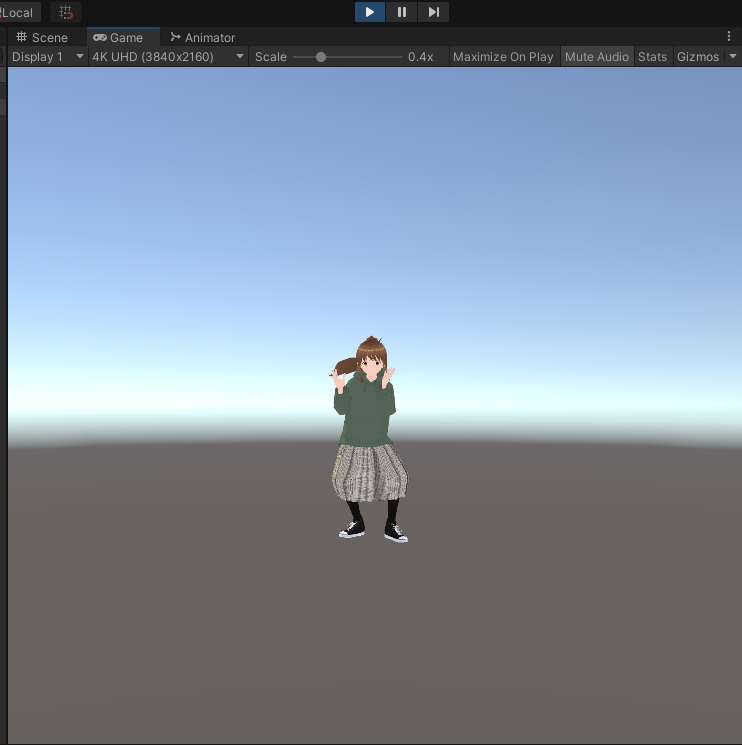Click the Scale slider handle
The width and height of the screenshot is (742, 745).
pos(321,57)
